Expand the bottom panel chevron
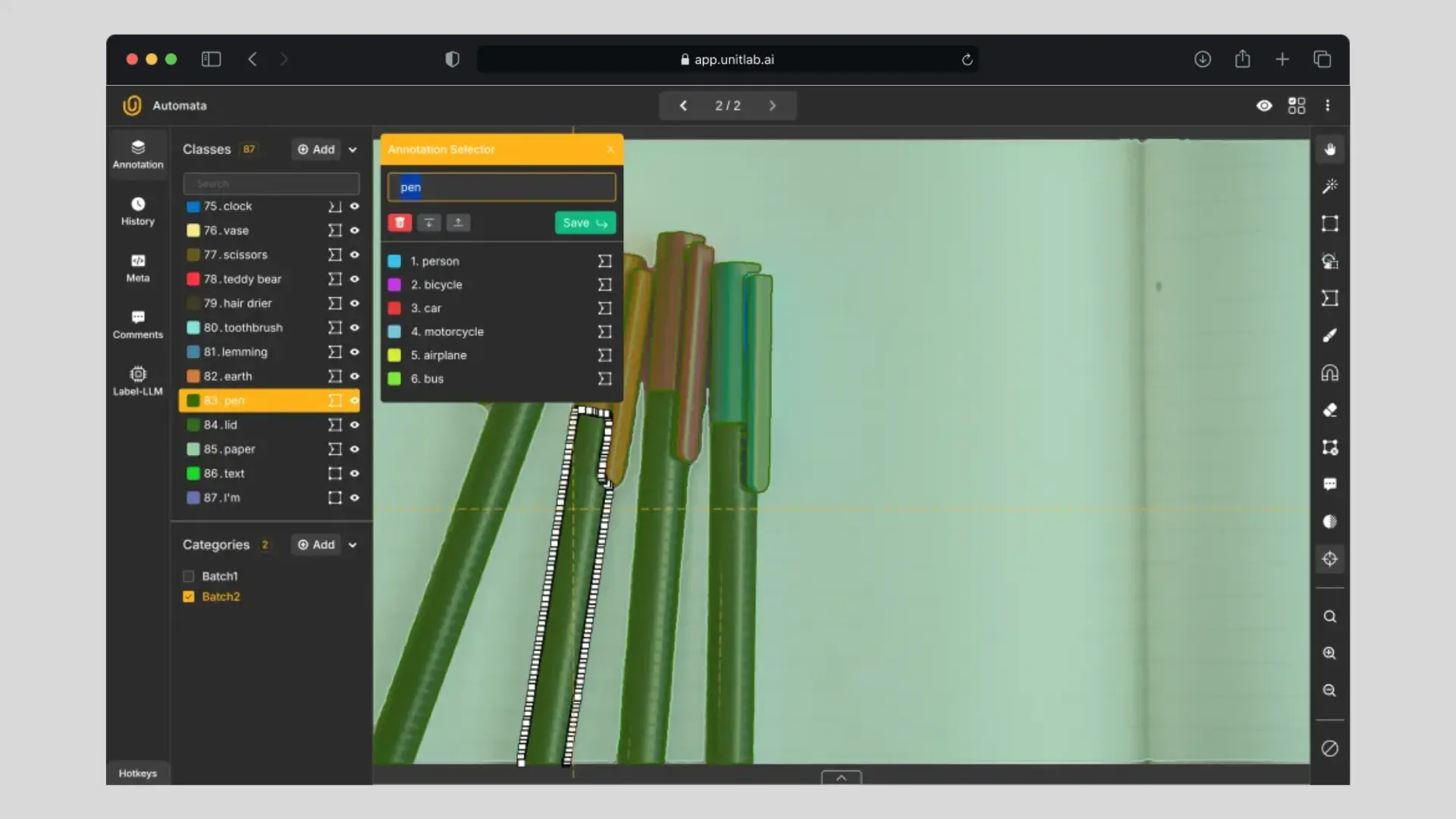This screenshot has height=819, width=1456. 841,777
